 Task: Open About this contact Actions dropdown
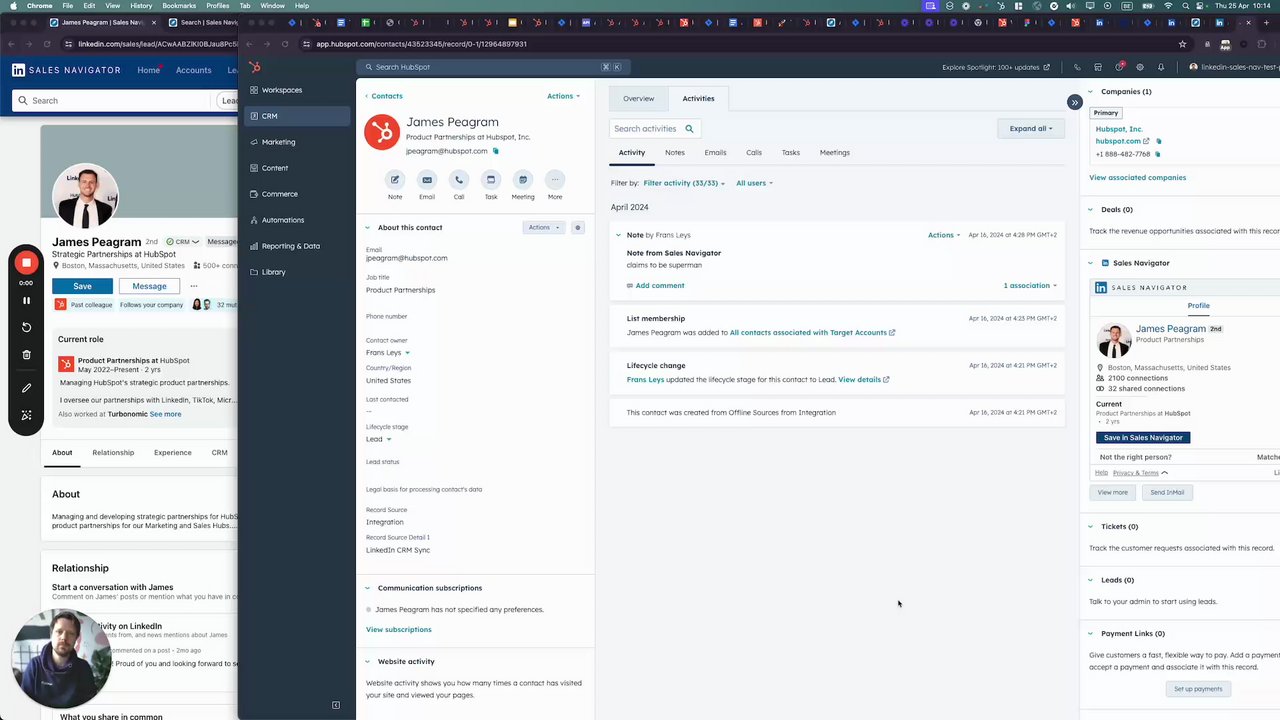[x=544, y=228]
